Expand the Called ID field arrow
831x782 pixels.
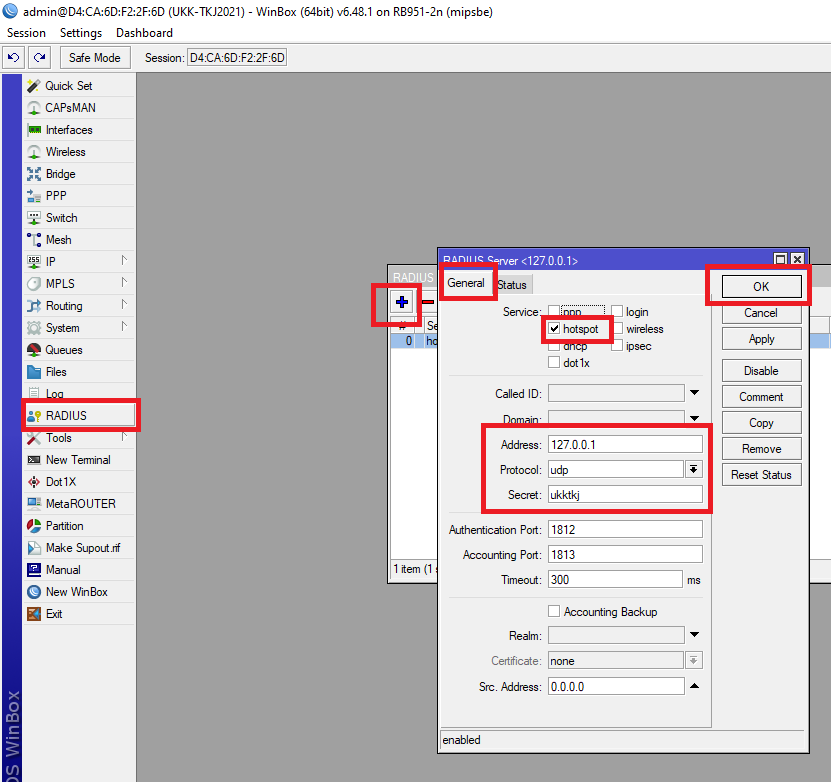coord(694,393)
